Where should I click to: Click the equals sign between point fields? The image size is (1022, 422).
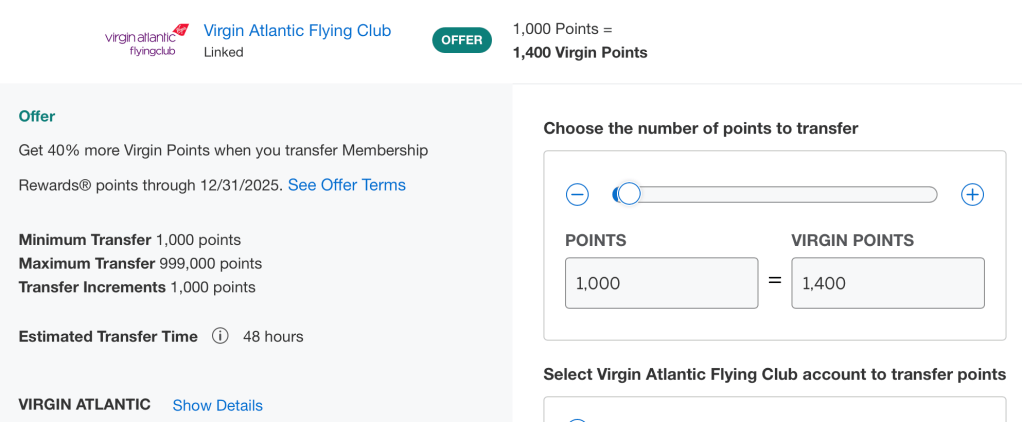(774, 281)
